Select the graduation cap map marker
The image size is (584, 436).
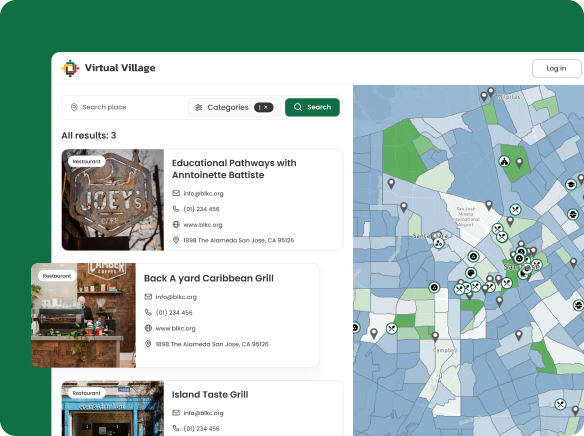tap(571, 184)
